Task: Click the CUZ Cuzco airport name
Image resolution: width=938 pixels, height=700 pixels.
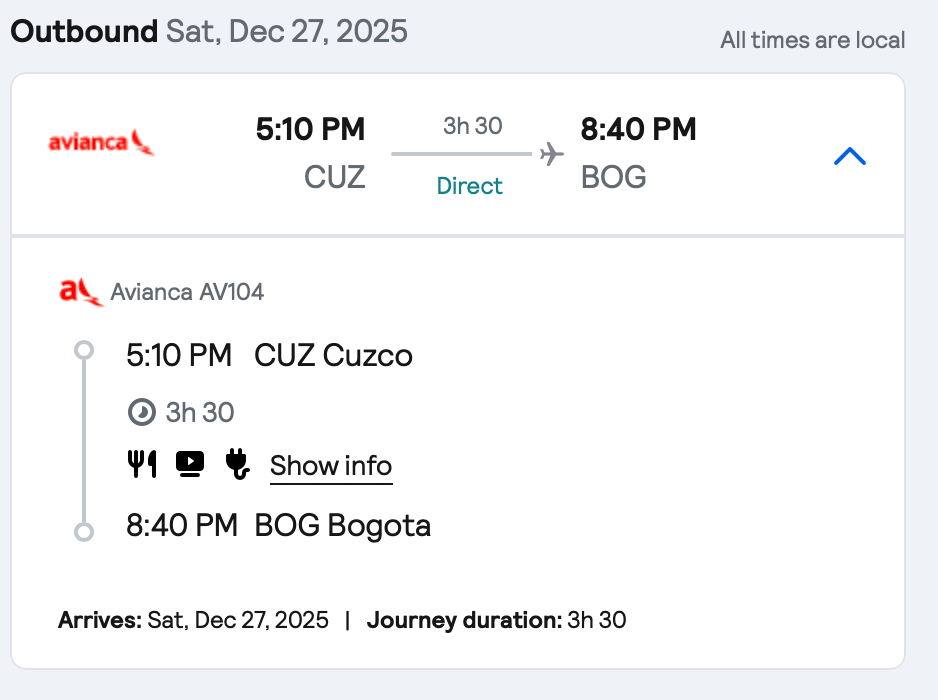Action: 333,355
